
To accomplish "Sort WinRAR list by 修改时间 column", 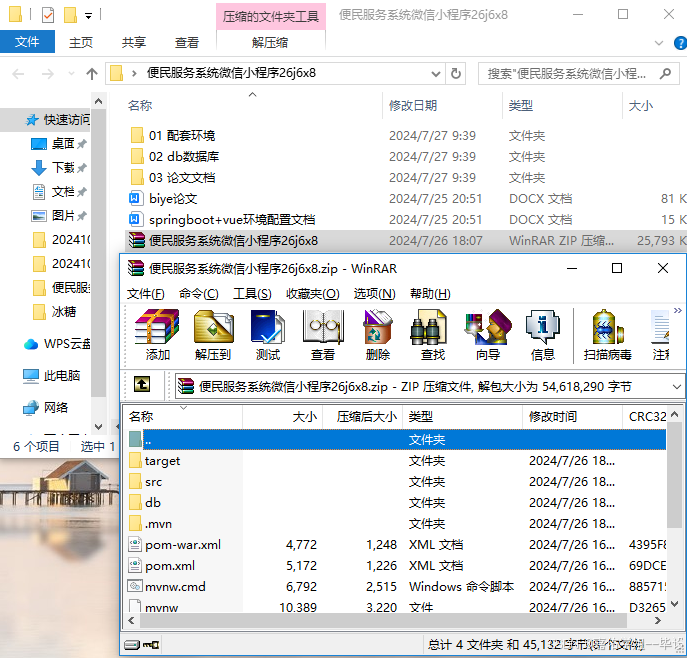I will [x=572, y=417].
